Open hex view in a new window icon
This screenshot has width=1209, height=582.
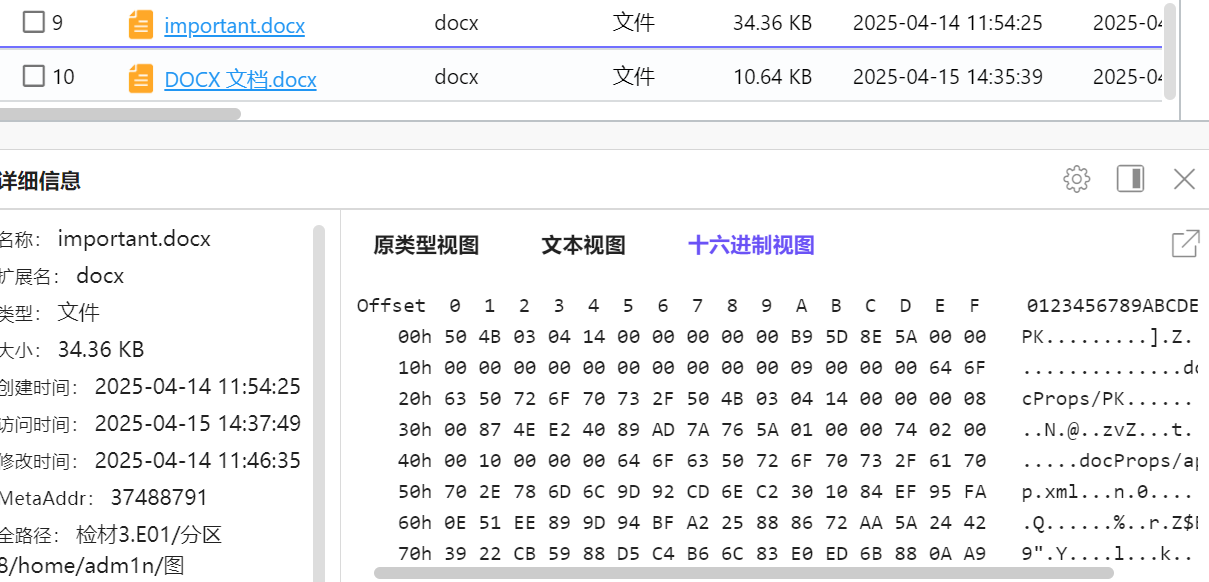pyautogui.click(x=1185, y=243)
